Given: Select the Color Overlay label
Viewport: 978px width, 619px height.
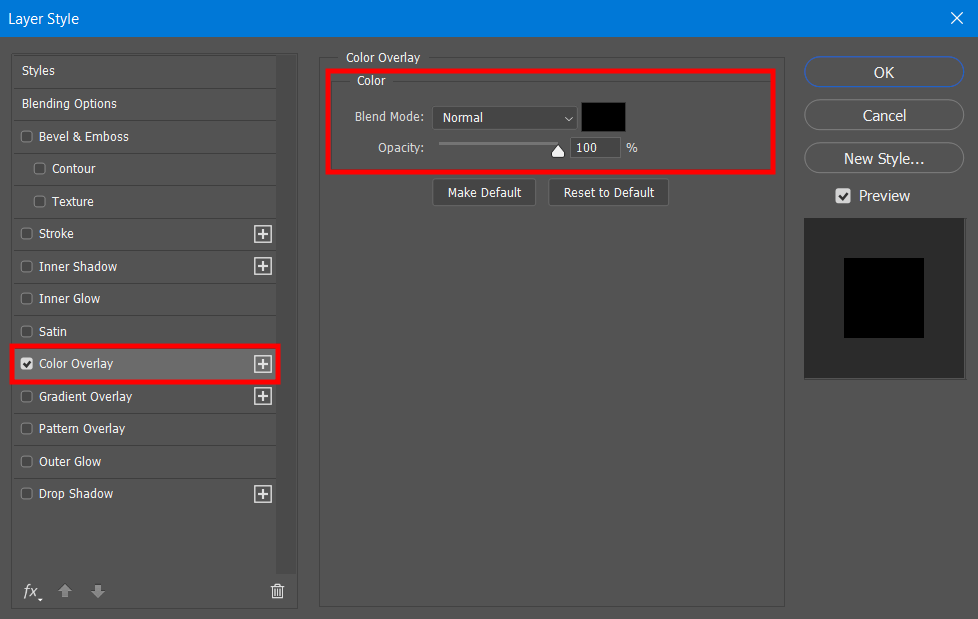Looking at the screenshot, I should point(76,364).
